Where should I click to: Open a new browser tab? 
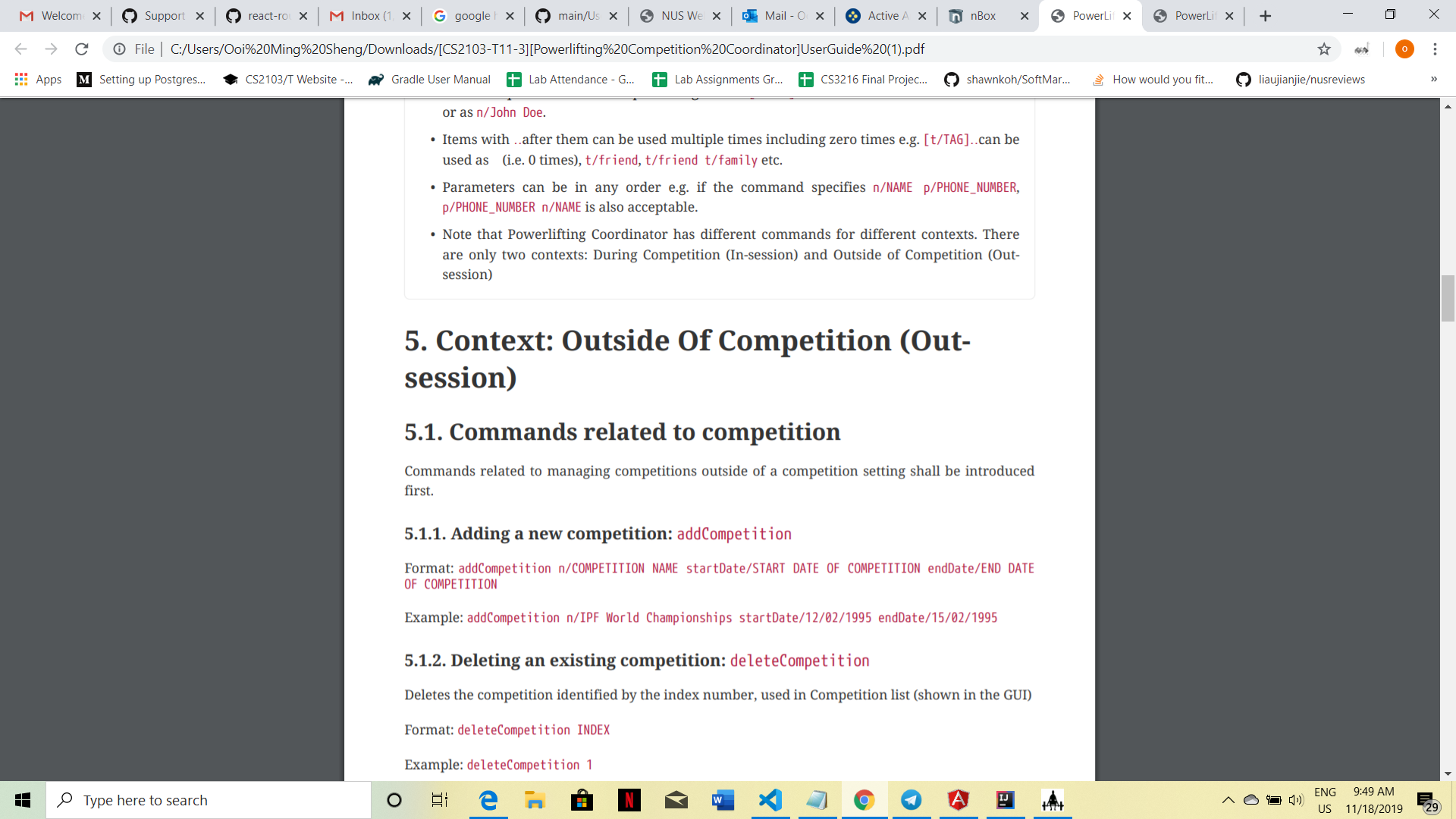click(1265, 16)
